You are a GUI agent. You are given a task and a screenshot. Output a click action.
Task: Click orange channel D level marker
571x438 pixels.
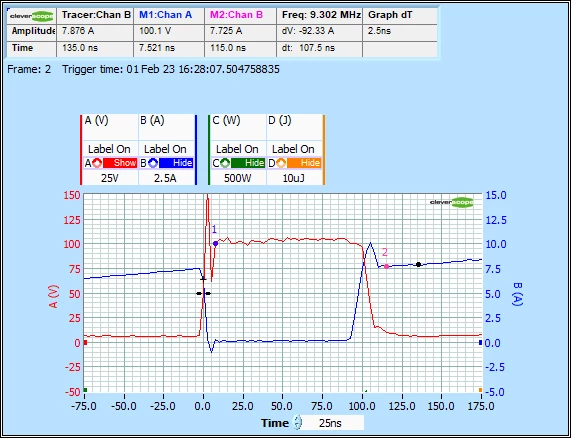click(480, 390)
